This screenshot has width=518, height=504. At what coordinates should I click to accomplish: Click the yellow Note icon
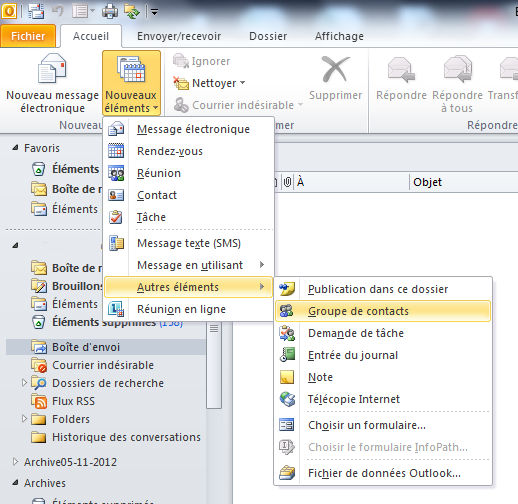coord(287,377)
